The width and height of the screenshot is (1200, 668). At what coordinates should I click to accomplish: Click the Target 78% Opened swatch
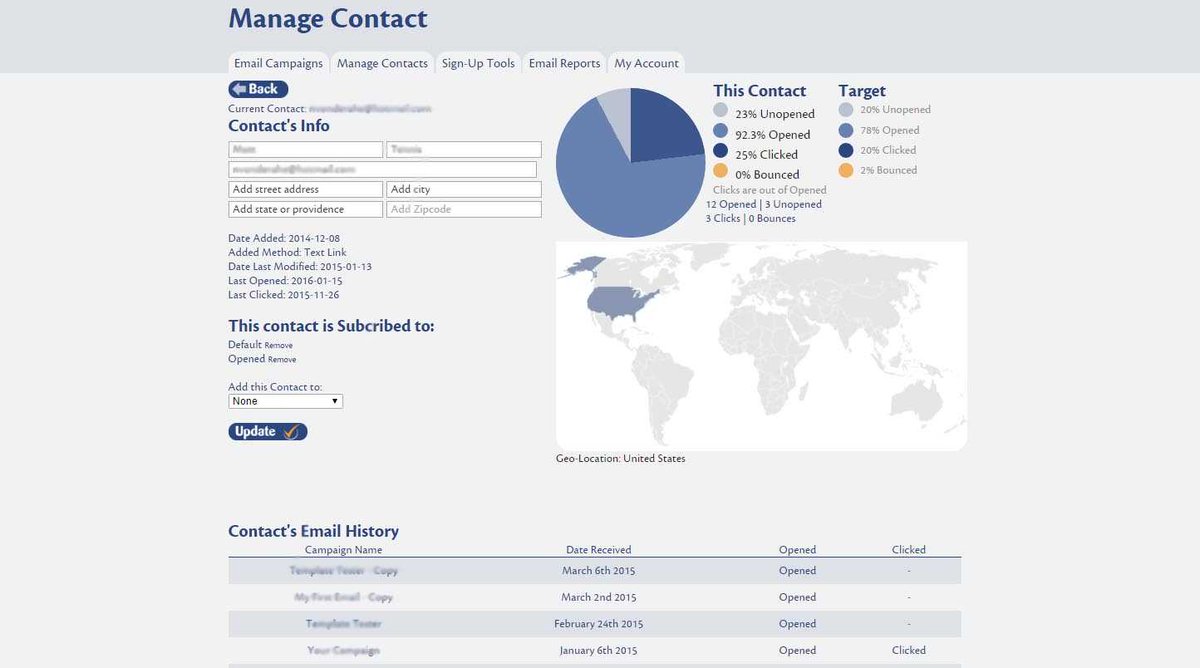click(846, 130)
